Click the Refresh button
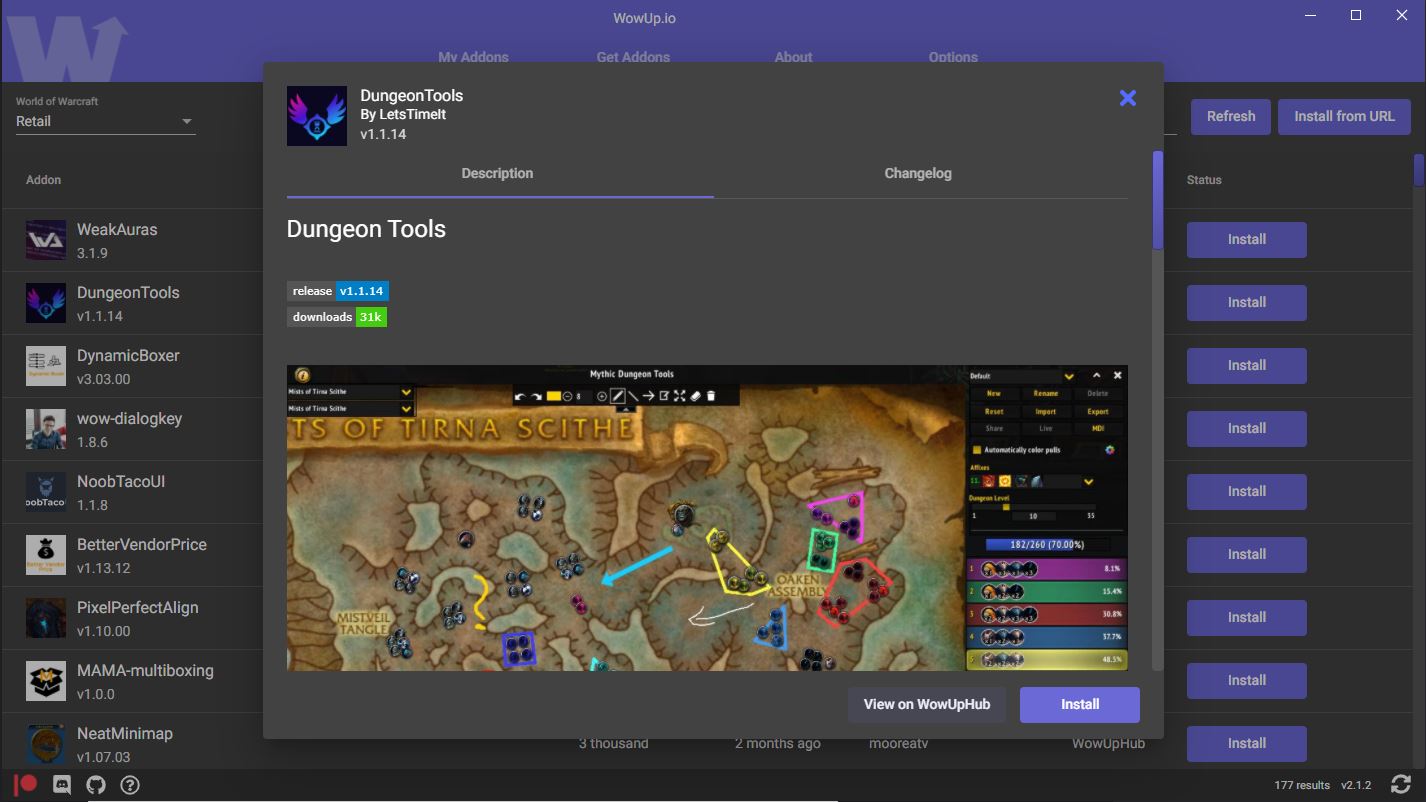Screen dimensions: 1426x802 [x=1231, y=116]
